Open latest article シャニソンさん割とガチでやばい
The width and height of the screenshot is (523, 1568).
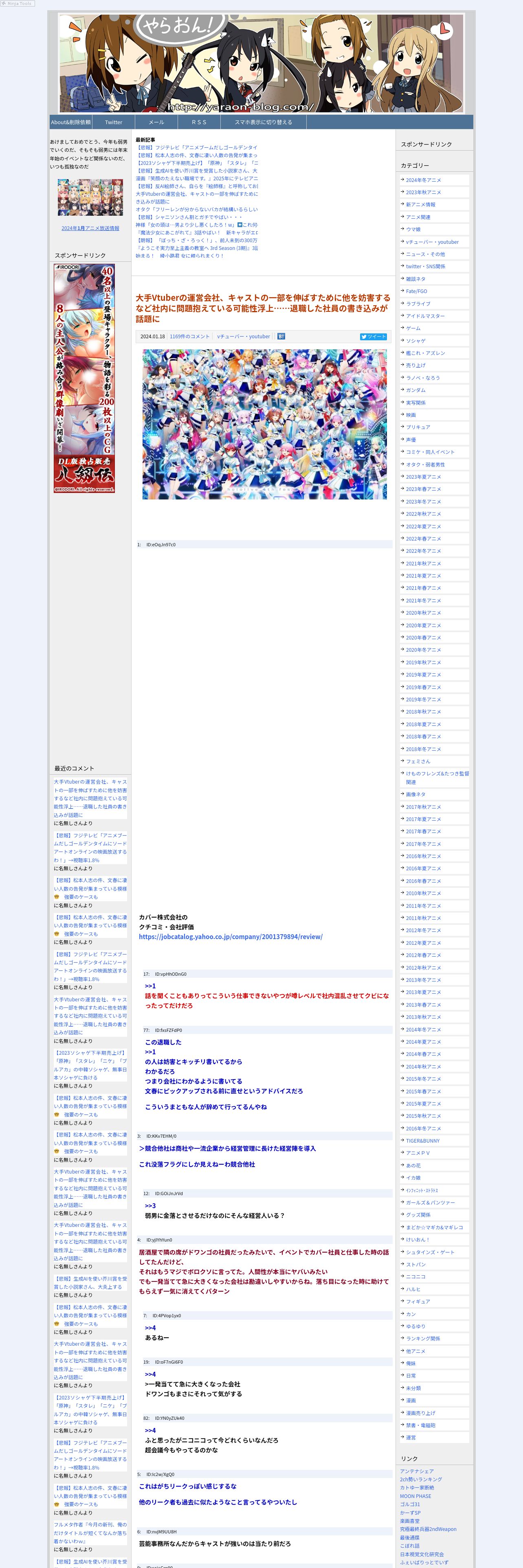point(189,217)
